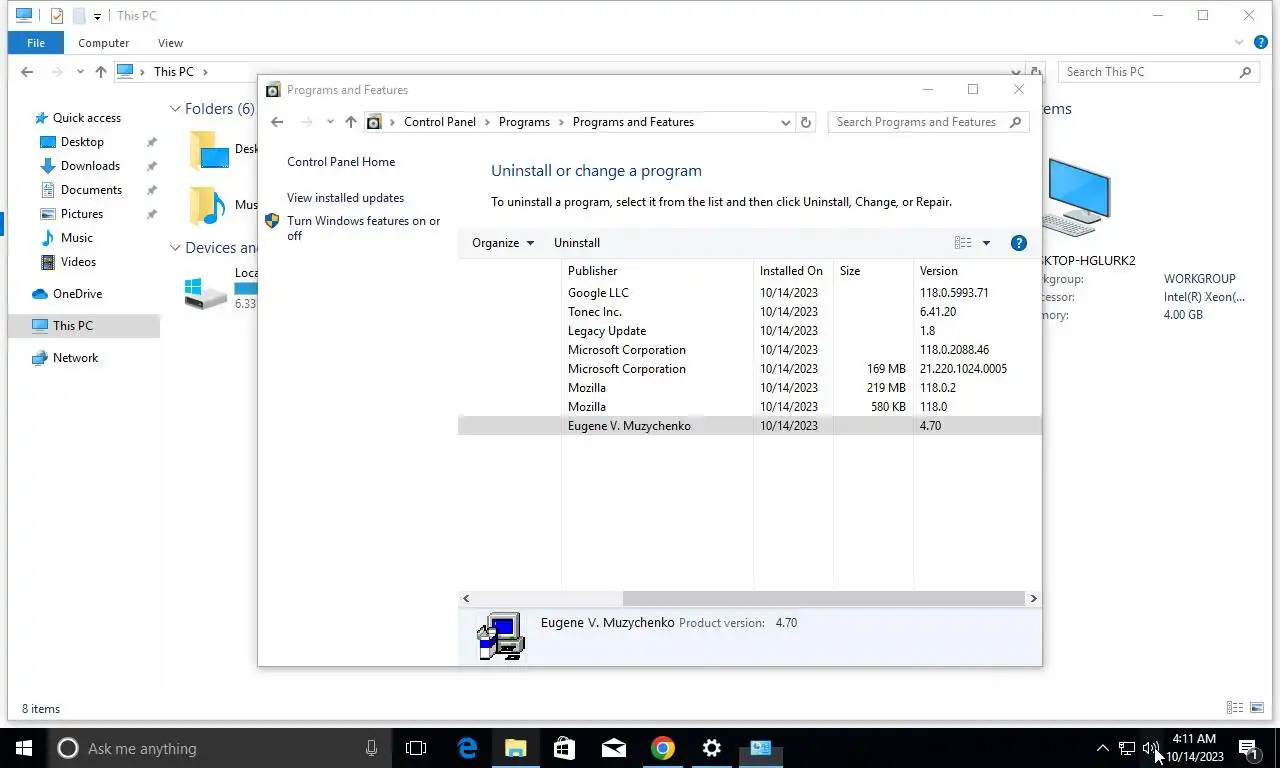The height and width of the screenshot is (768, 1280).
Task: Select the Tonec Inc. program row
Action: point(749,312)
